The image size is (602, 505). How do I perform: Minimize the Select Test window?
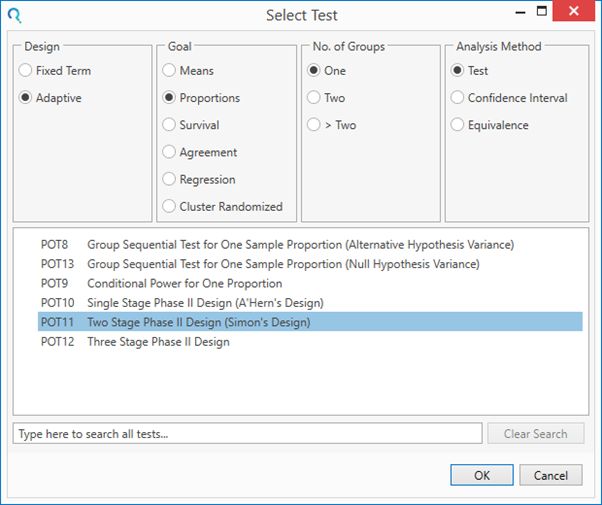pos(520,12)
